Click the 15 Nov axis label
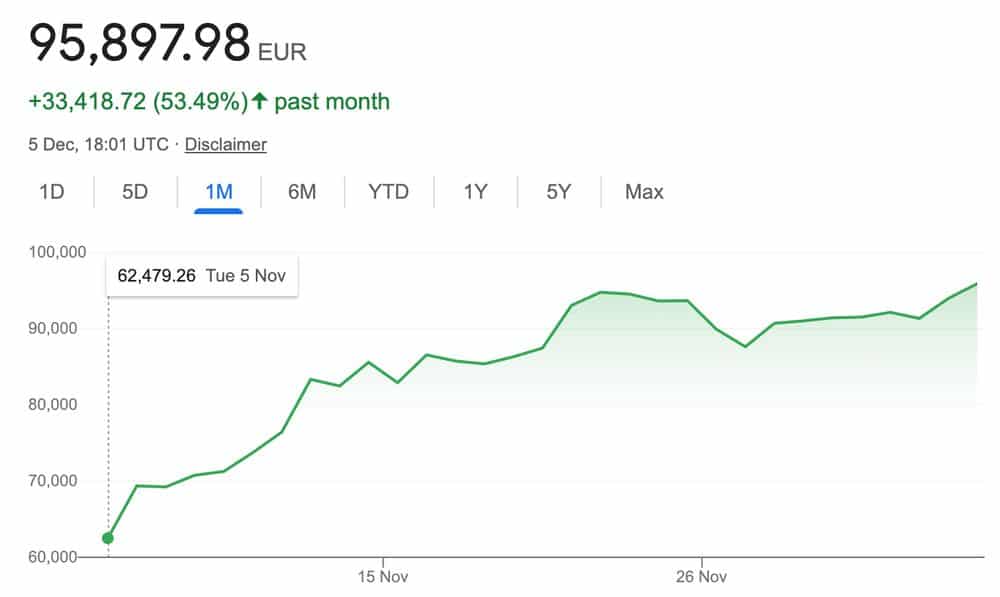Viewport: 1000px width, 597px height. (383, 577)
